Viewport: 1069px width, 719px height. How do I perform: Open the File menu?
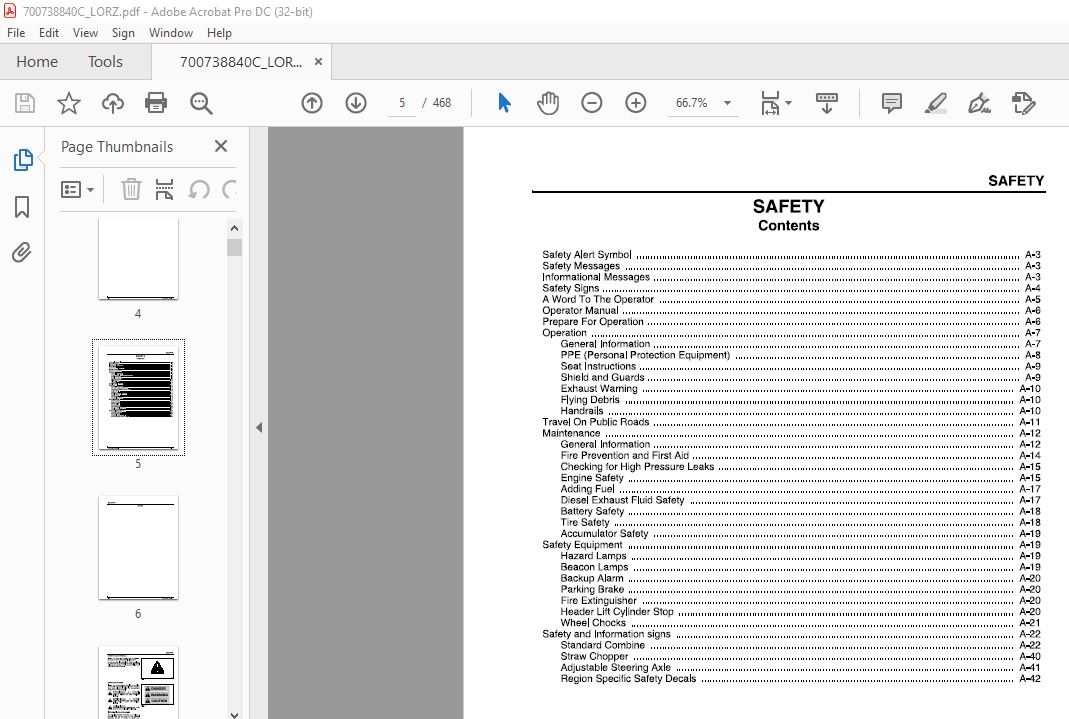[x=16, y=33]
